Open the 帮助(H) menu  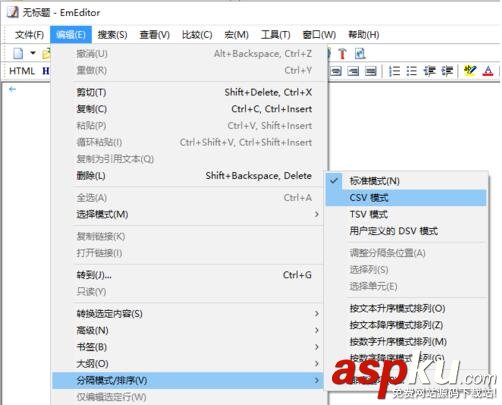pyautogui.click(x=363, y=35)
